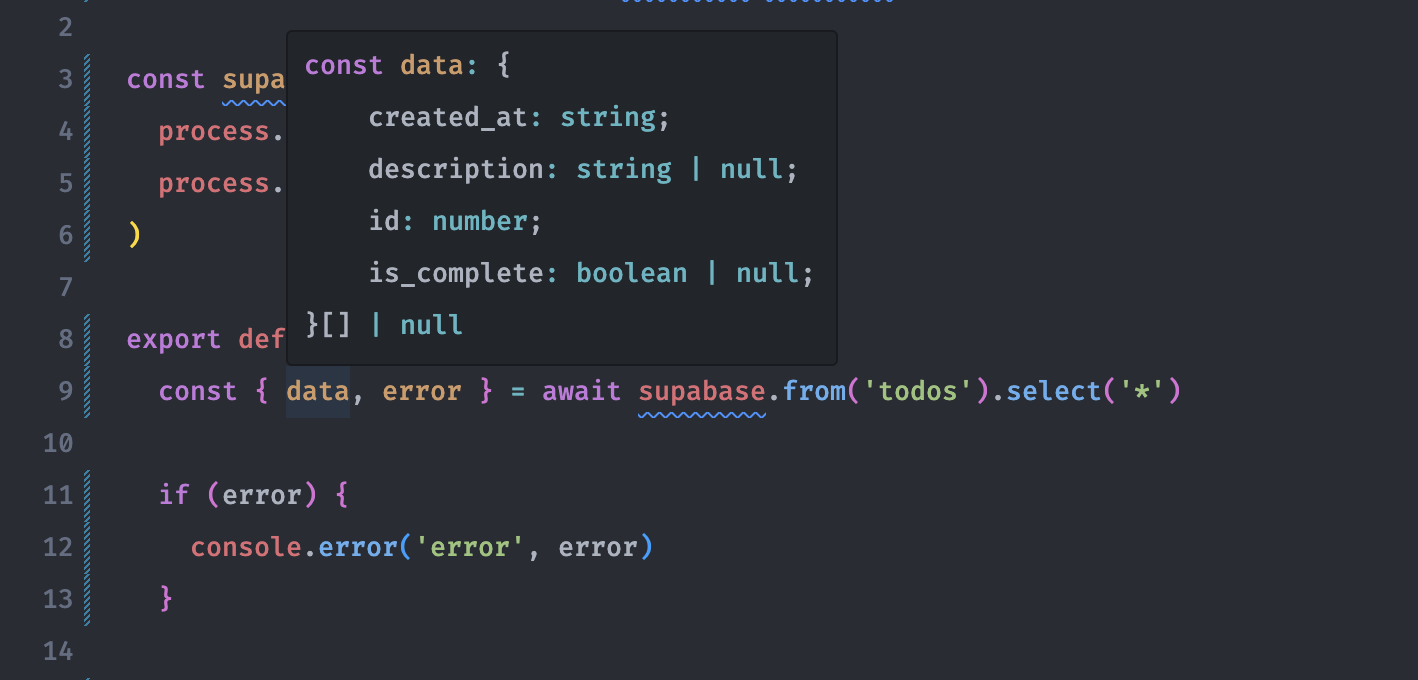
Task: Click the closing parenthesis on line 6
Action: 134,235
